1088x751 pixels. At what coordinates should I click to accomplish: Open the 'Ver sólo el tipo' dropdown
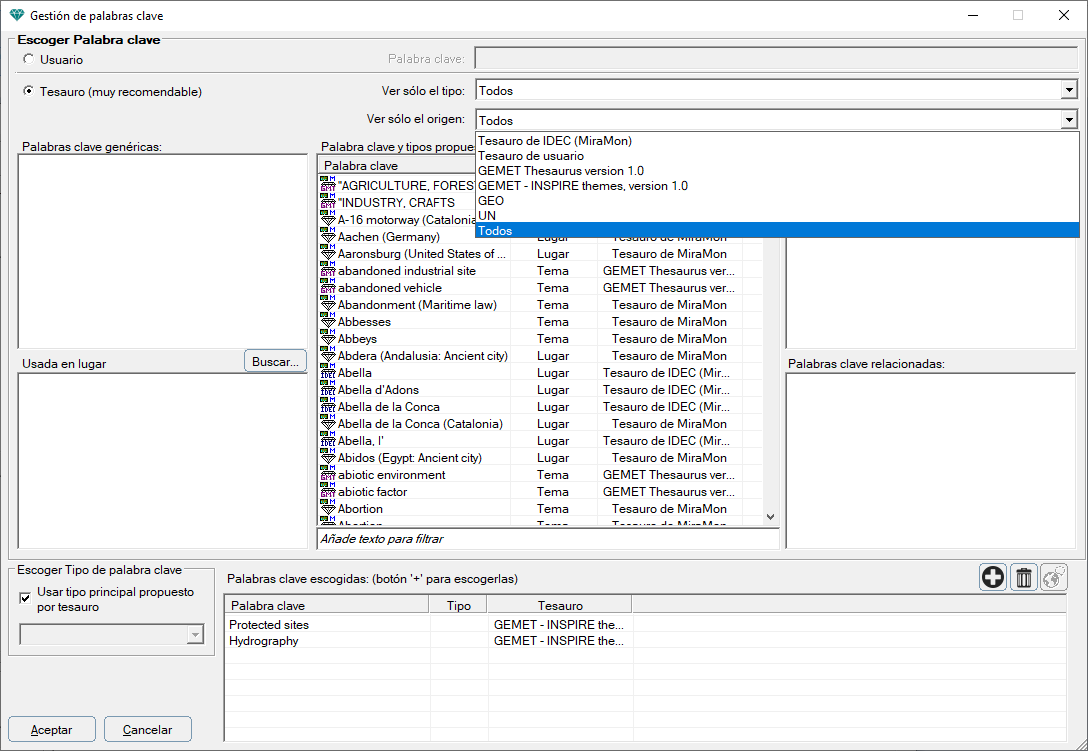(1068, 91)
